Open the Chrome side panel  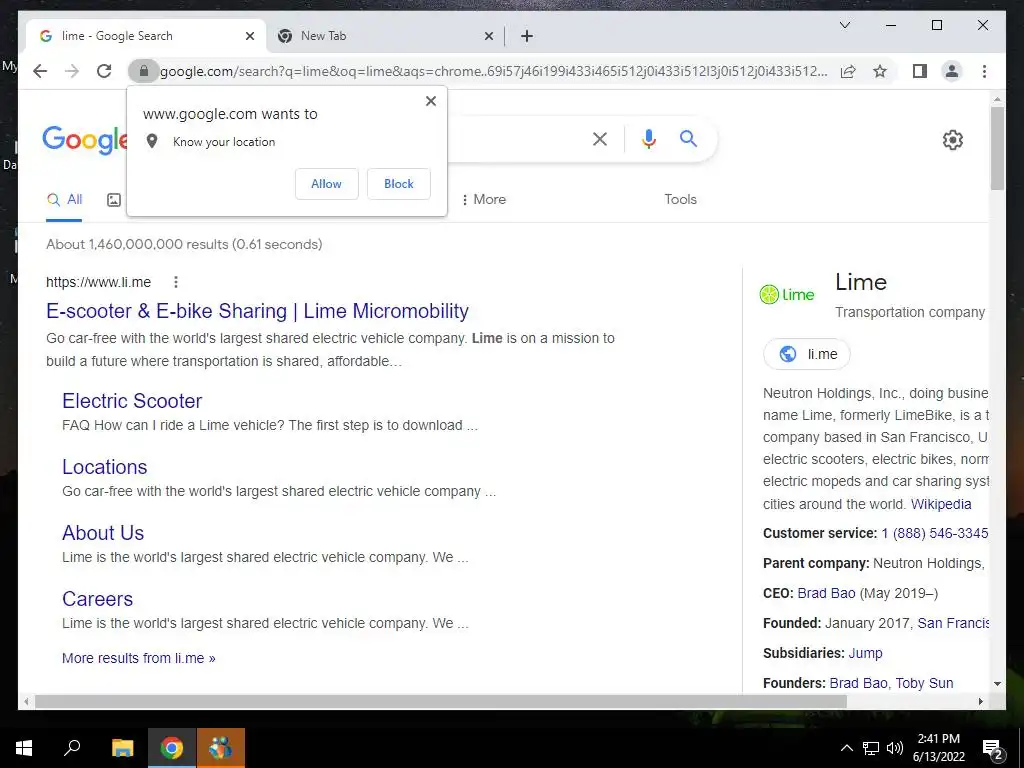pos(920,71)
